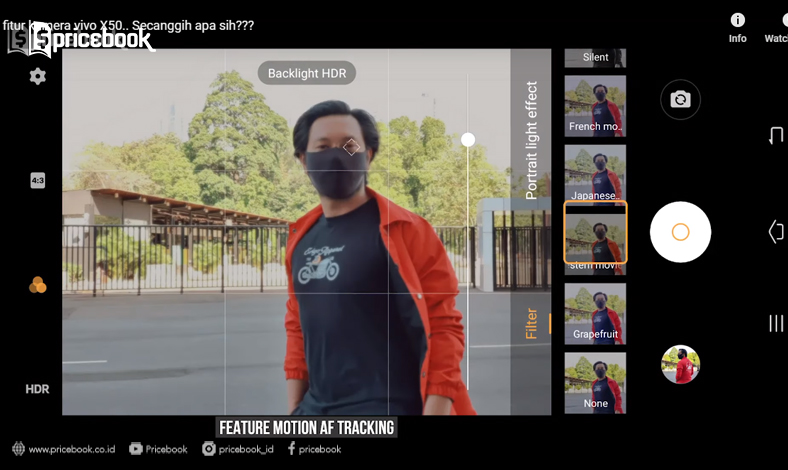Apply the Japanese filter
The image size is (788, 470).
[595, 173]
